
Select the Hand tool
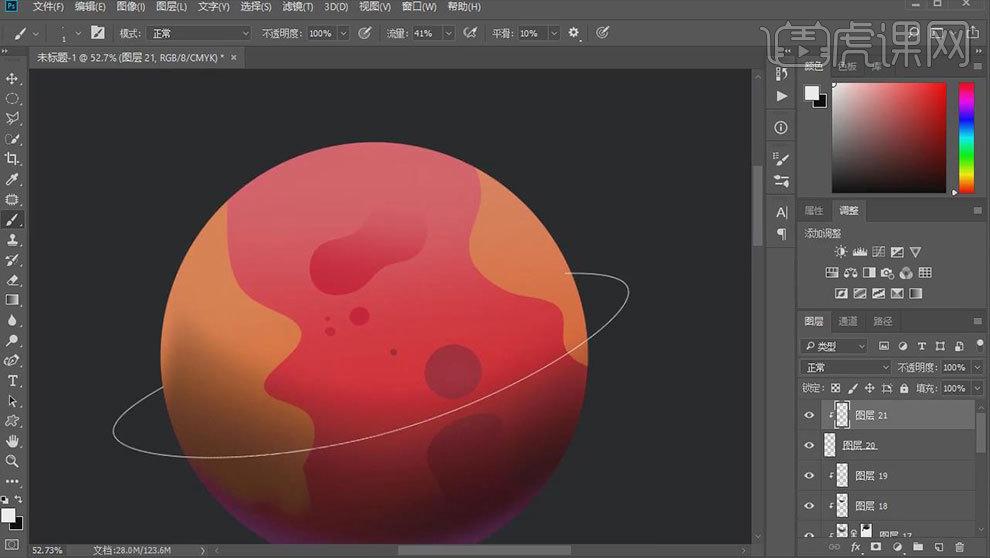click(x=13, y=441)
